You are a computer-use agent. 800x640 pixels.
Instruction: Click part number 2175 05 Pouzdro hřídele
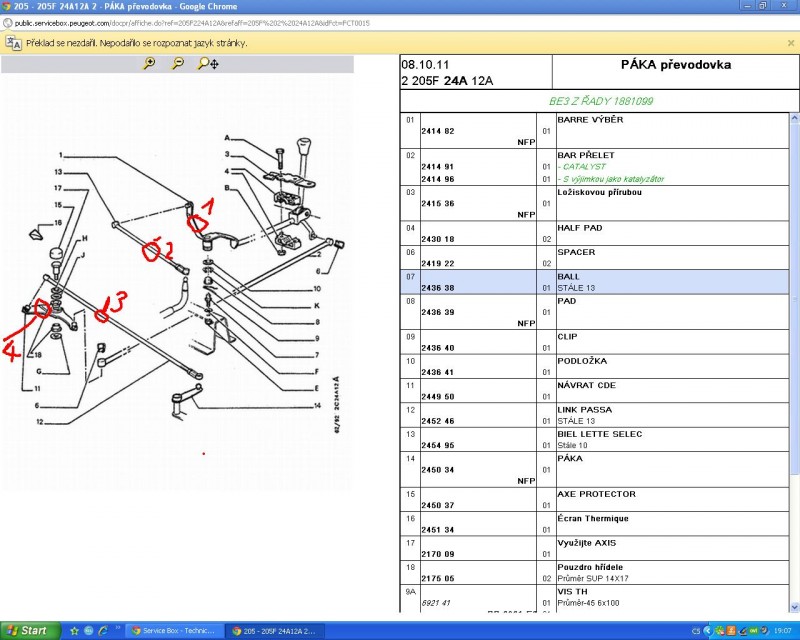click(438, 578)
